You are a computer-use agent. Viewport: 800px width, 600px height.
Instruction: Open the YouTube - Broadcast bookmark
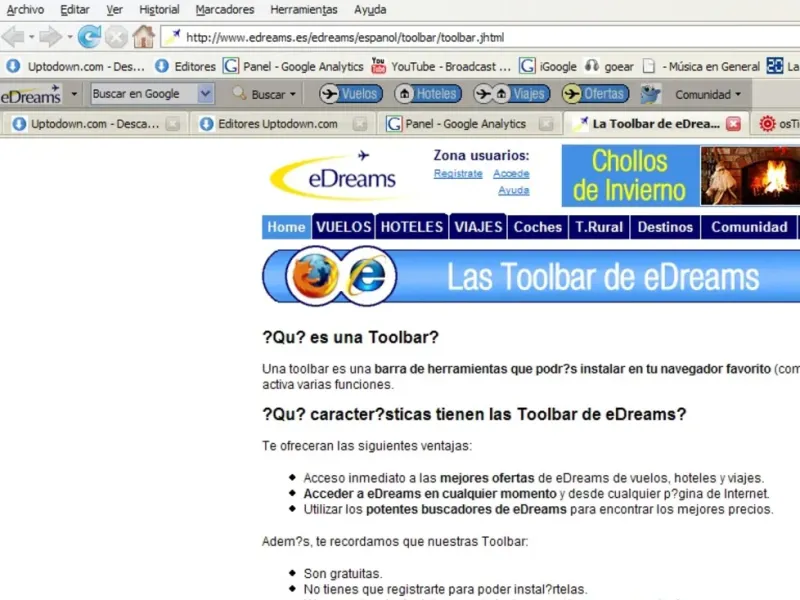coord(441,66)
